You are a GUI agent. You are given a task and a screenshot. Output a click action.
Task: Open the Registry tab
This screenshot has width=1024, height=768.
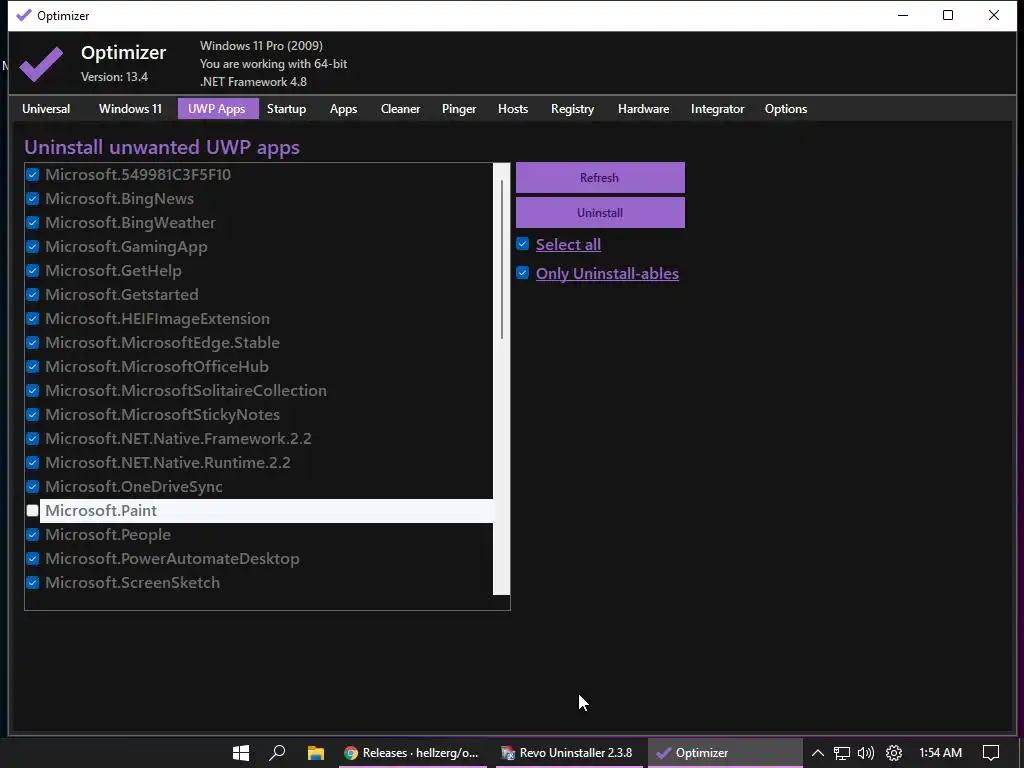pos(572,109)
